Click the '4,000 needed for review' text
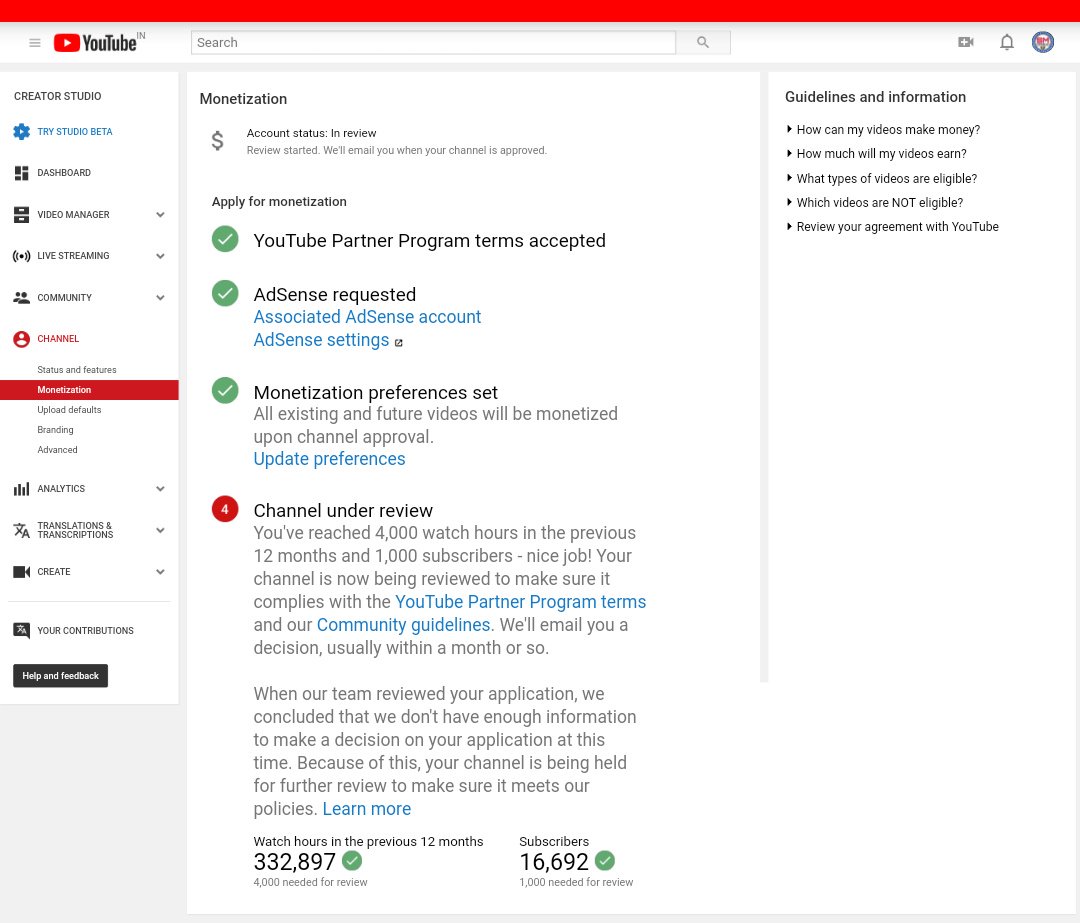The width and height of the screenshot is (1080, 923). click(310, 882)
